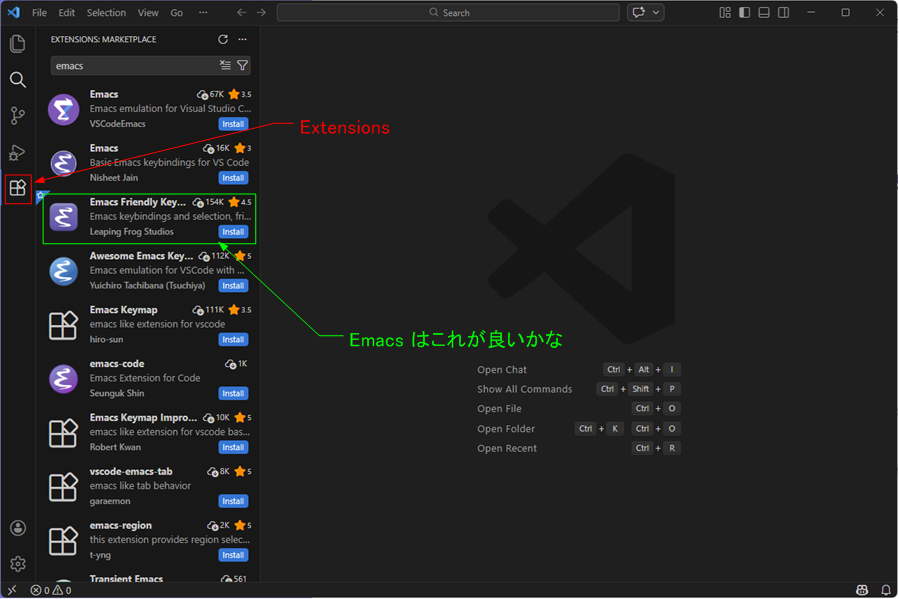
Task: Refresh the extensions marketplace list
Action: coord(223,40)
